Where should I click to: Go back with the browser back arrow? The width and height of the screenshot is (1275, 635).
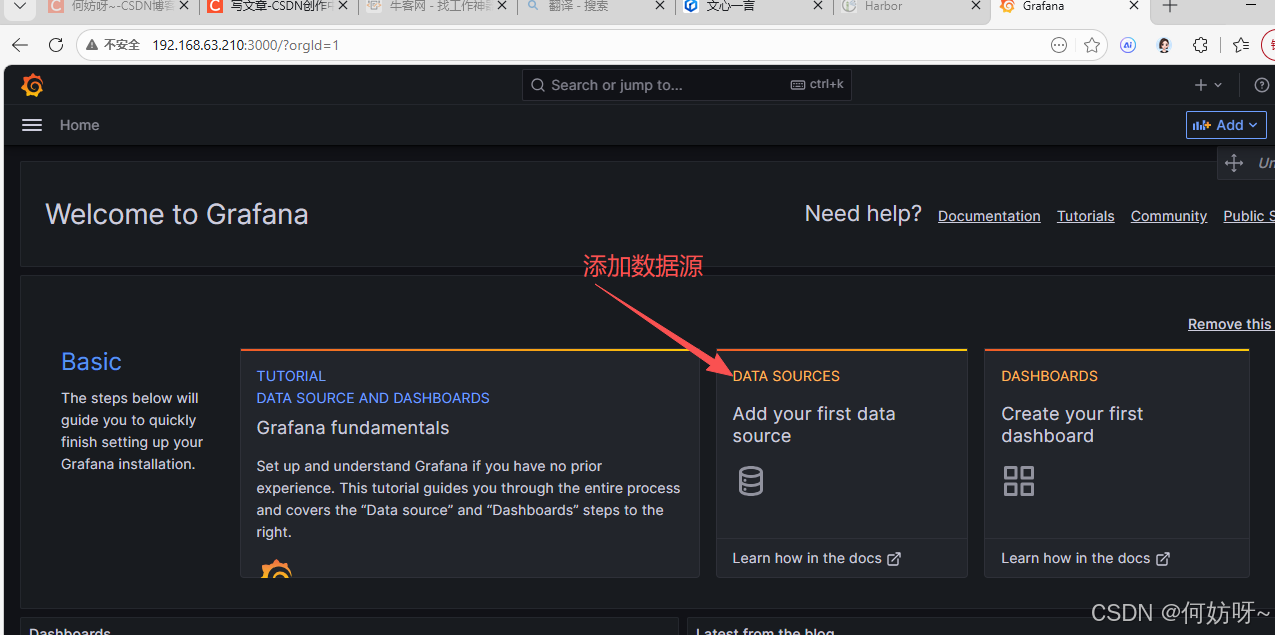tap(20, 45)
